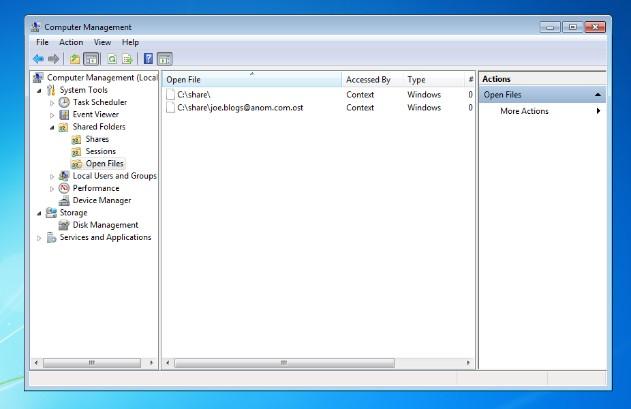Click the file list scrollbar left arrow

167,363
